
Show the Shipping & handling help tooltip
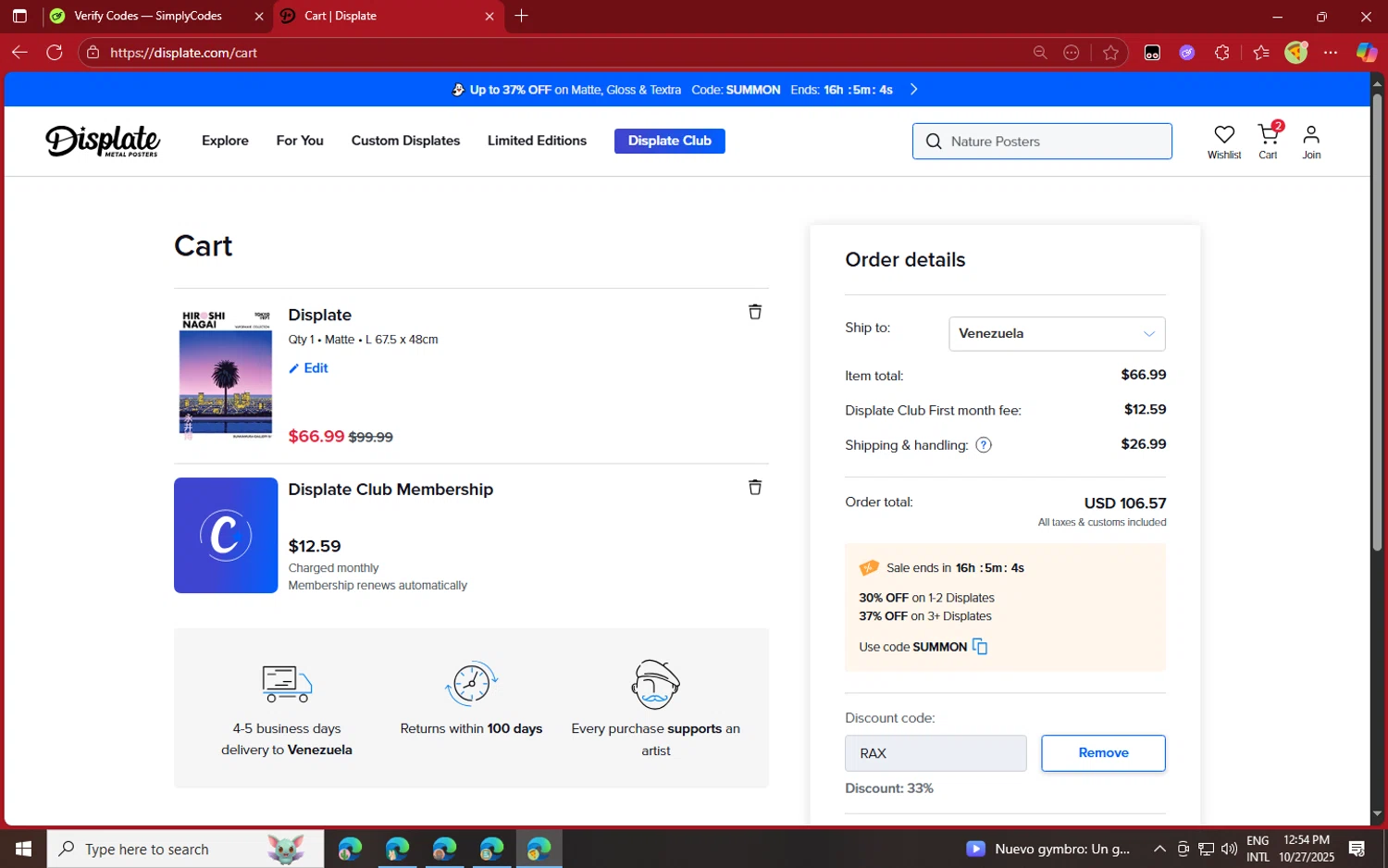click(x=984, y=445)
